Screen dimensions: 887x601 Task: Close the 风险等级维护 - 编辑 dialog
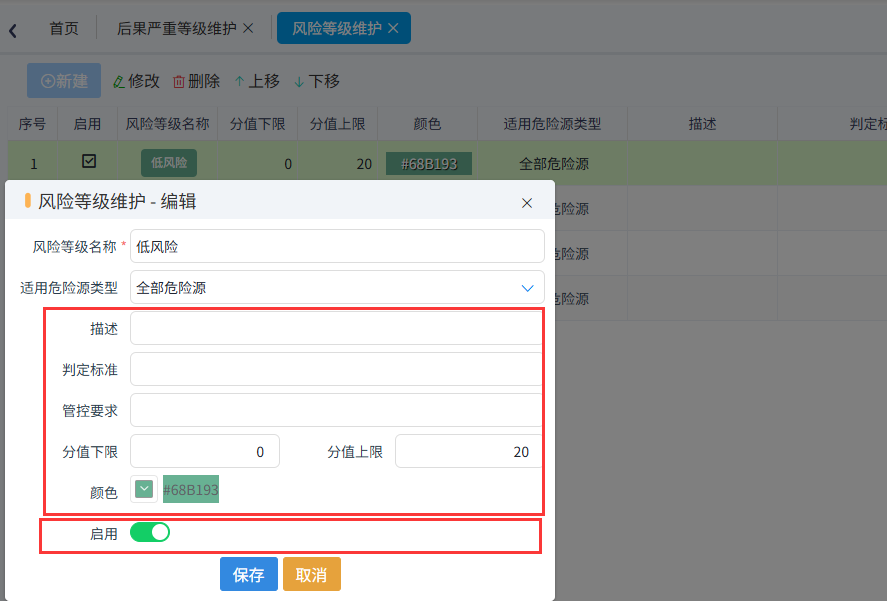[x=527, y=203]
